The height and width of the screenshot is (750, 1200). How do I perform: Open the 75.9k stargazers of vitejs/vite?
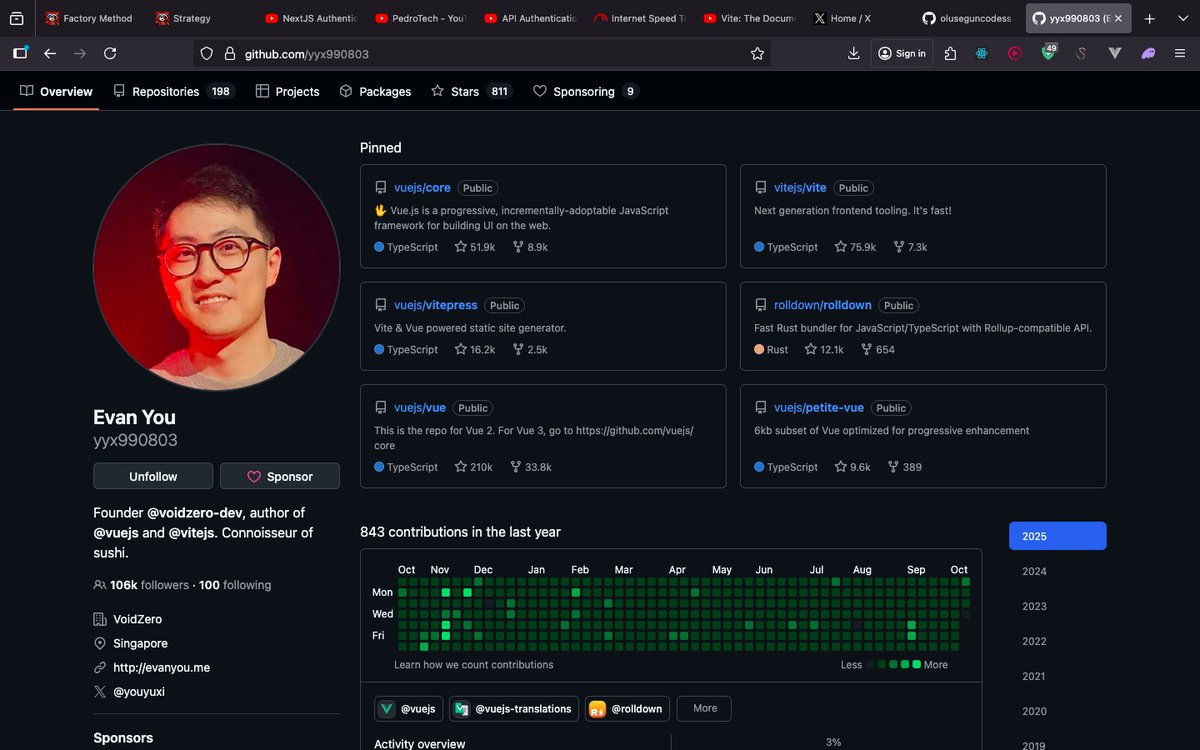click(x=855, y=247)
